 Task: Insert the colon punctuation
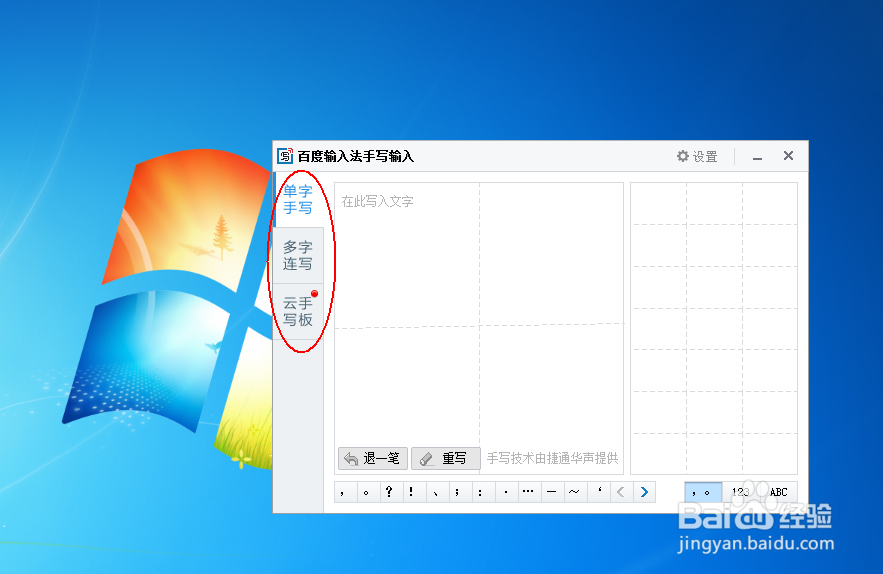point(484,492)
